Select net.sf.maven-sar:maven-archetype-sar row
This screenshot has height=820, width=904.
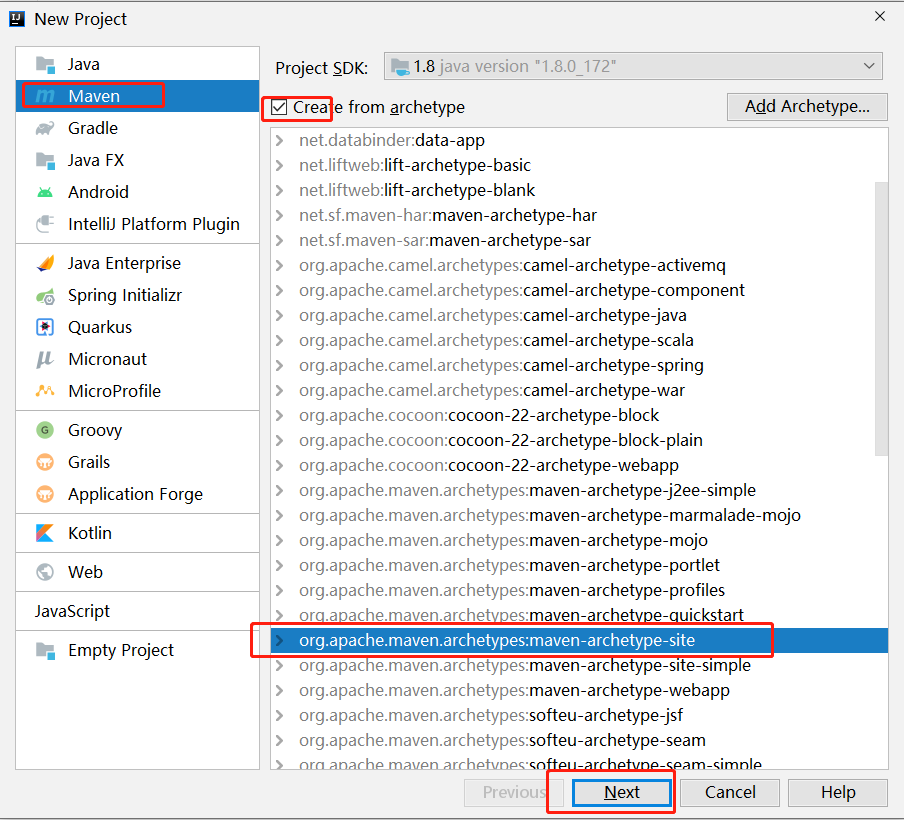[x=579, y=240]
